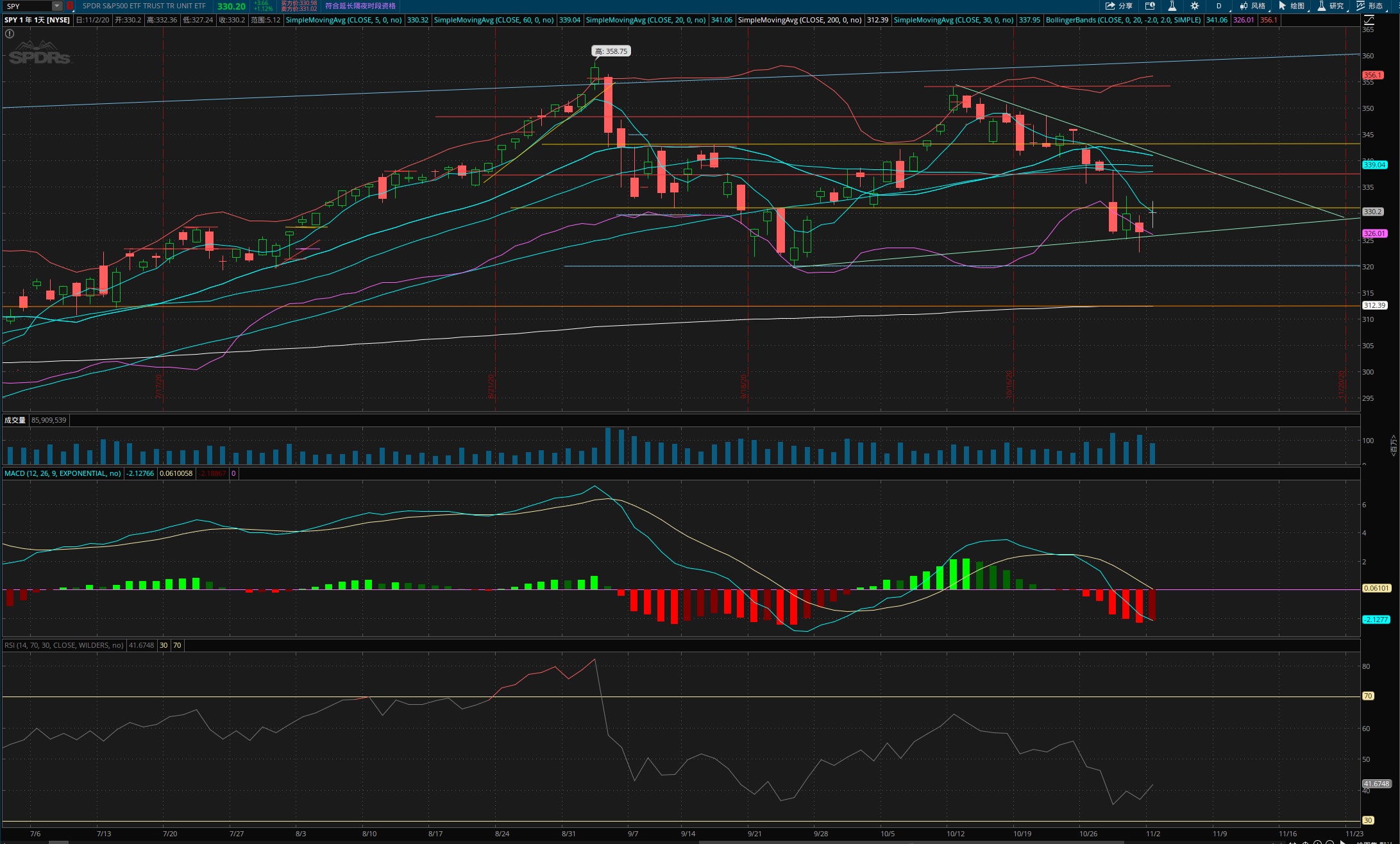Select the BollingerBands study label
Viewport: 1400px width, 844px height.
tap(1123, 20)
